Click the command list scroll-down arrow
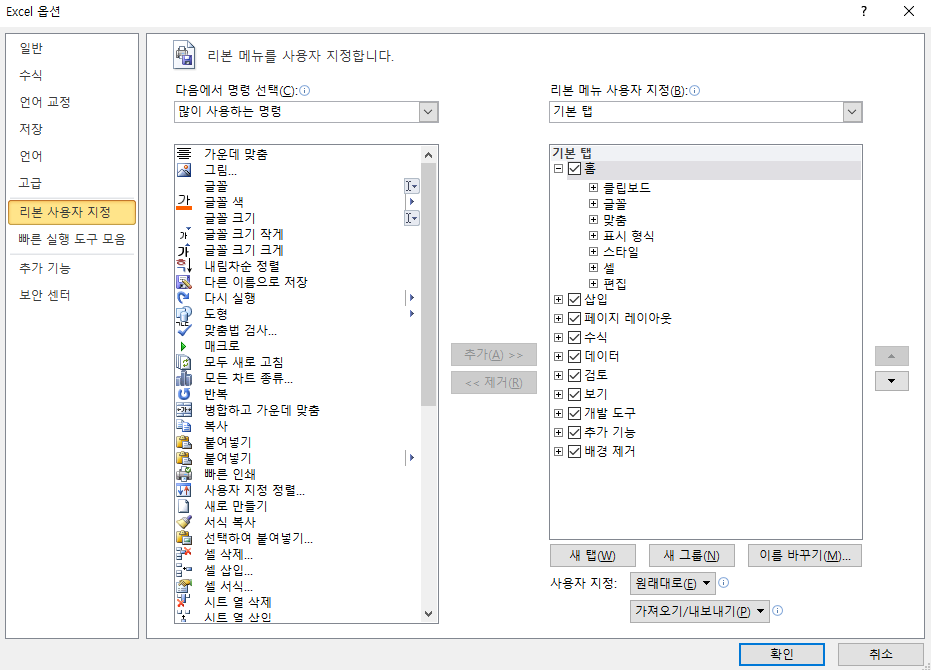This screenshot has height=670, width=931. tap(428, 614)
